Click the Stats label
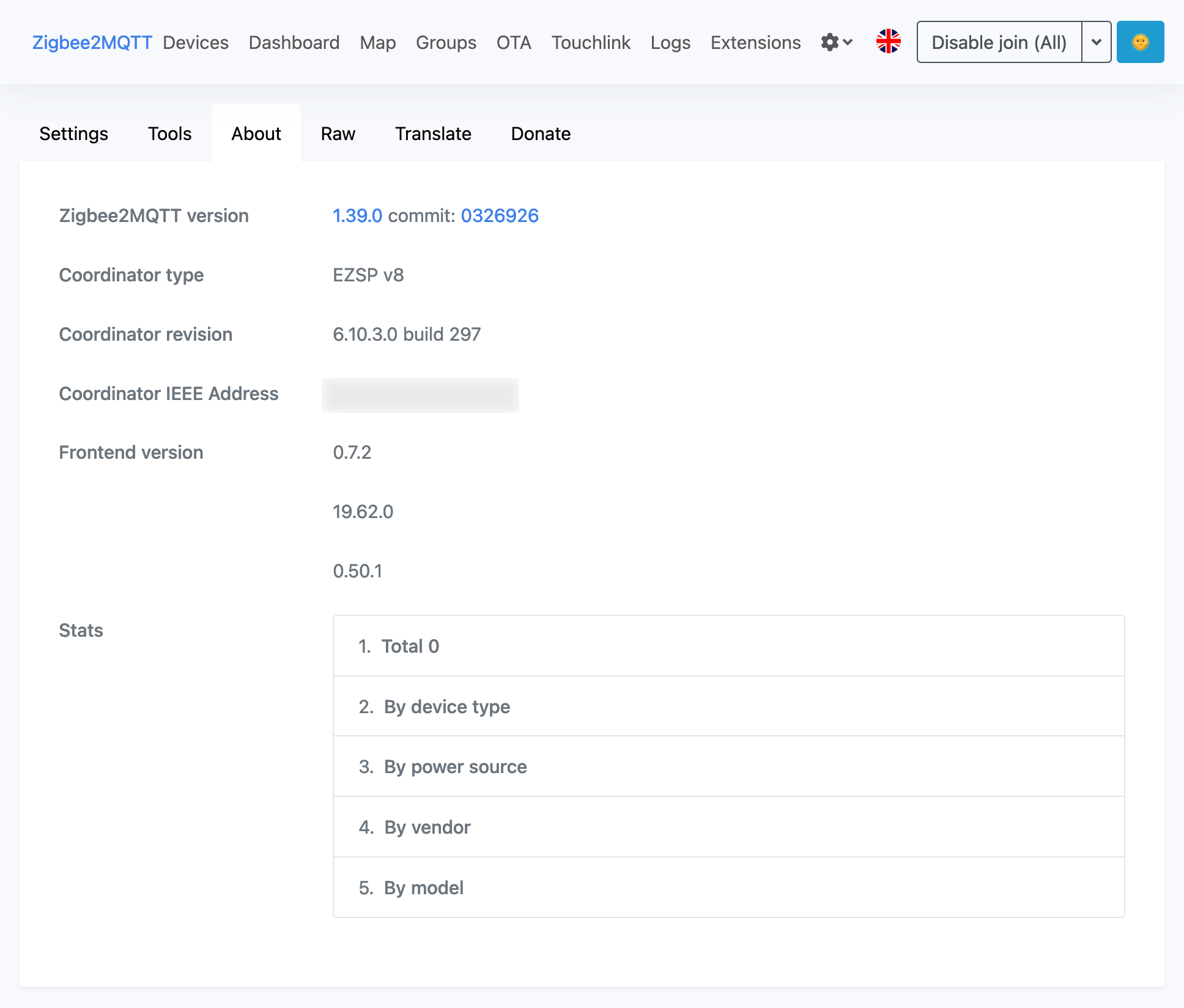Viewport: 1184px width, 1008px height. pos(81,630)
